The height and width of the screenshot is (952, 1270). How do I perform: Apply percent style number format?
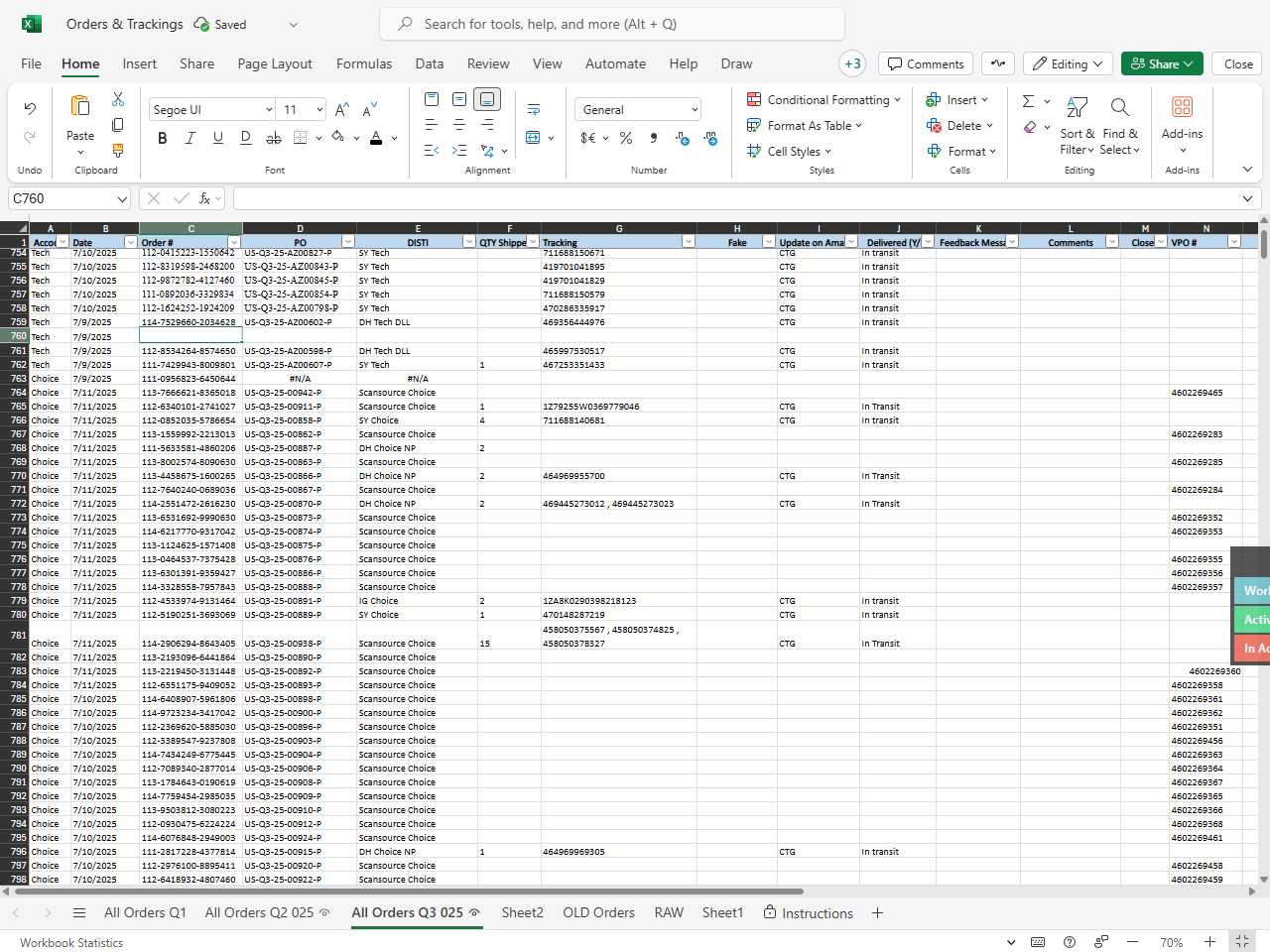[x=626, y=138]
